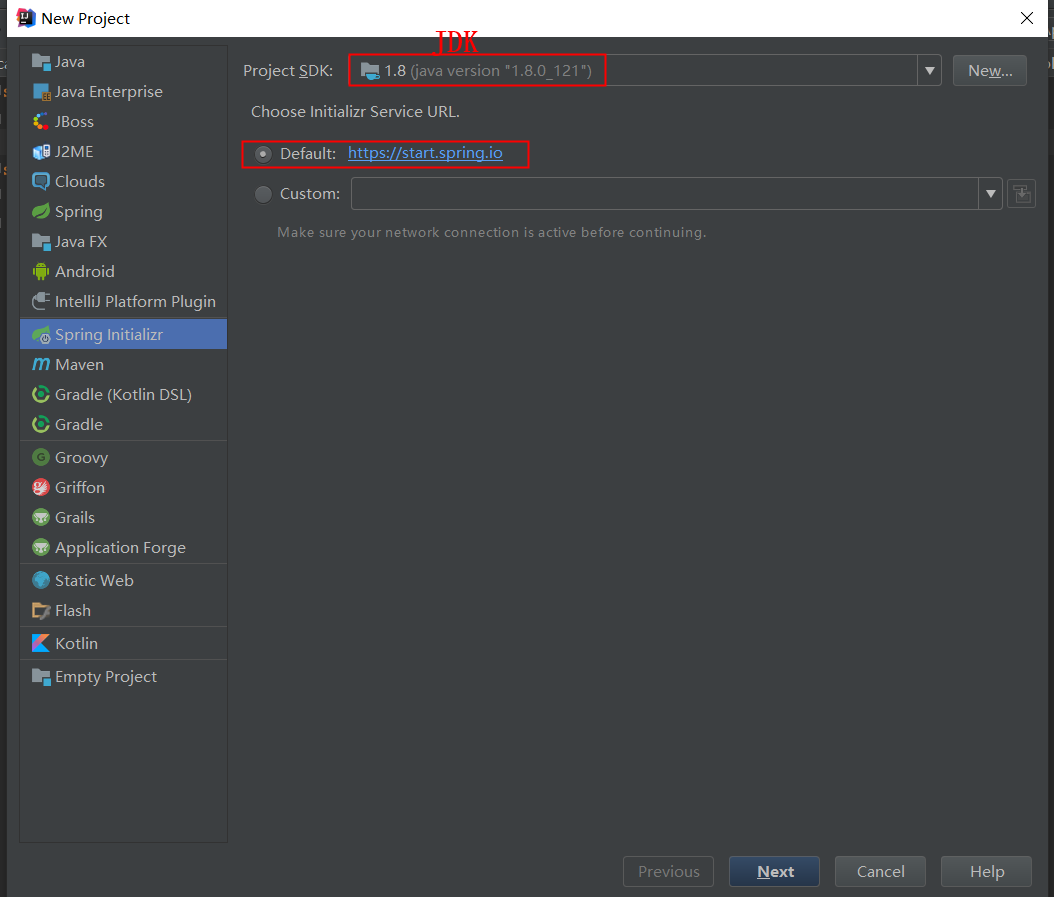
Task: Click the Spring leaf icon
Action: tap(41, 212)
